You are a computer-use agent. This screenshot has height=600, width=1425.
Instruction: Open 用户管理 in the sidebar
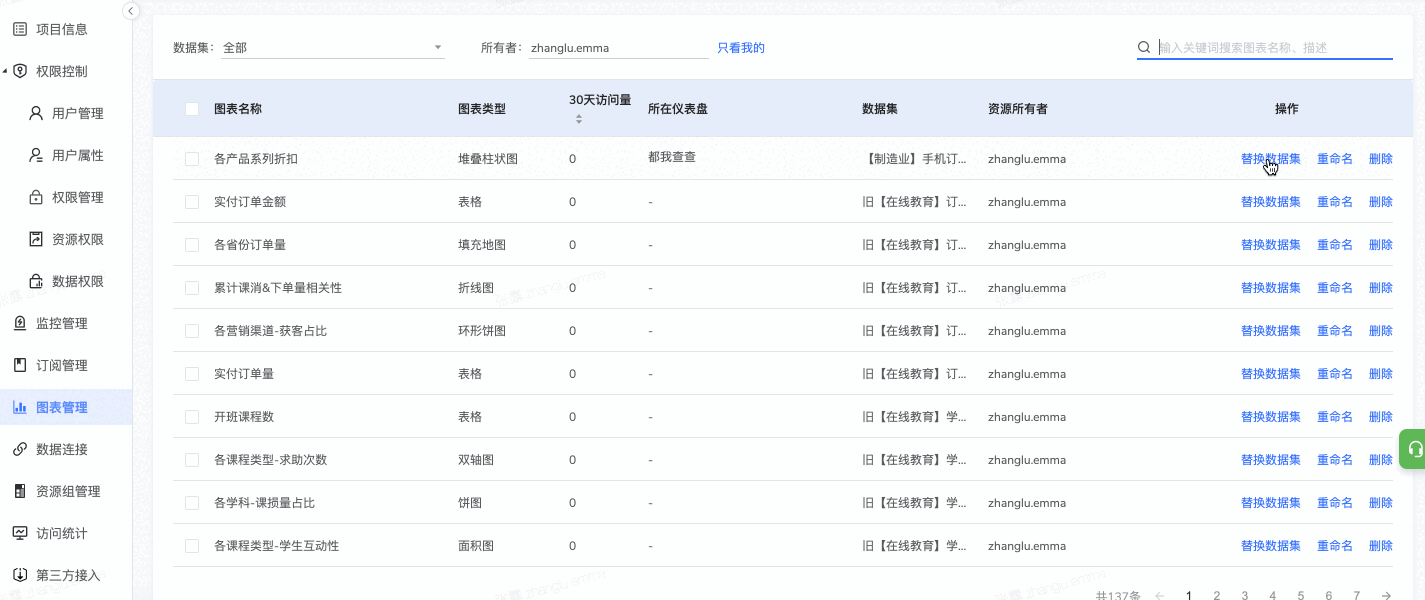coord(77,114)
